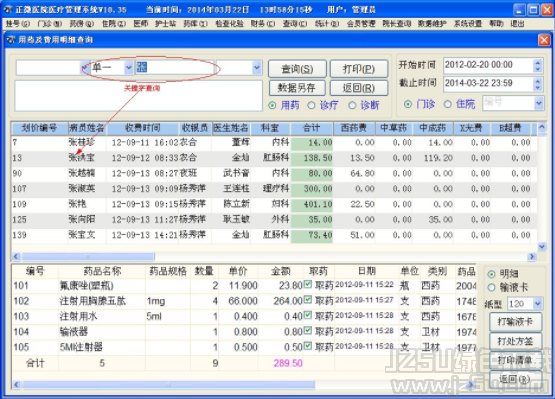Select the 住院 radio button
This screenshot has width=555, height=399.
point(448,104)
